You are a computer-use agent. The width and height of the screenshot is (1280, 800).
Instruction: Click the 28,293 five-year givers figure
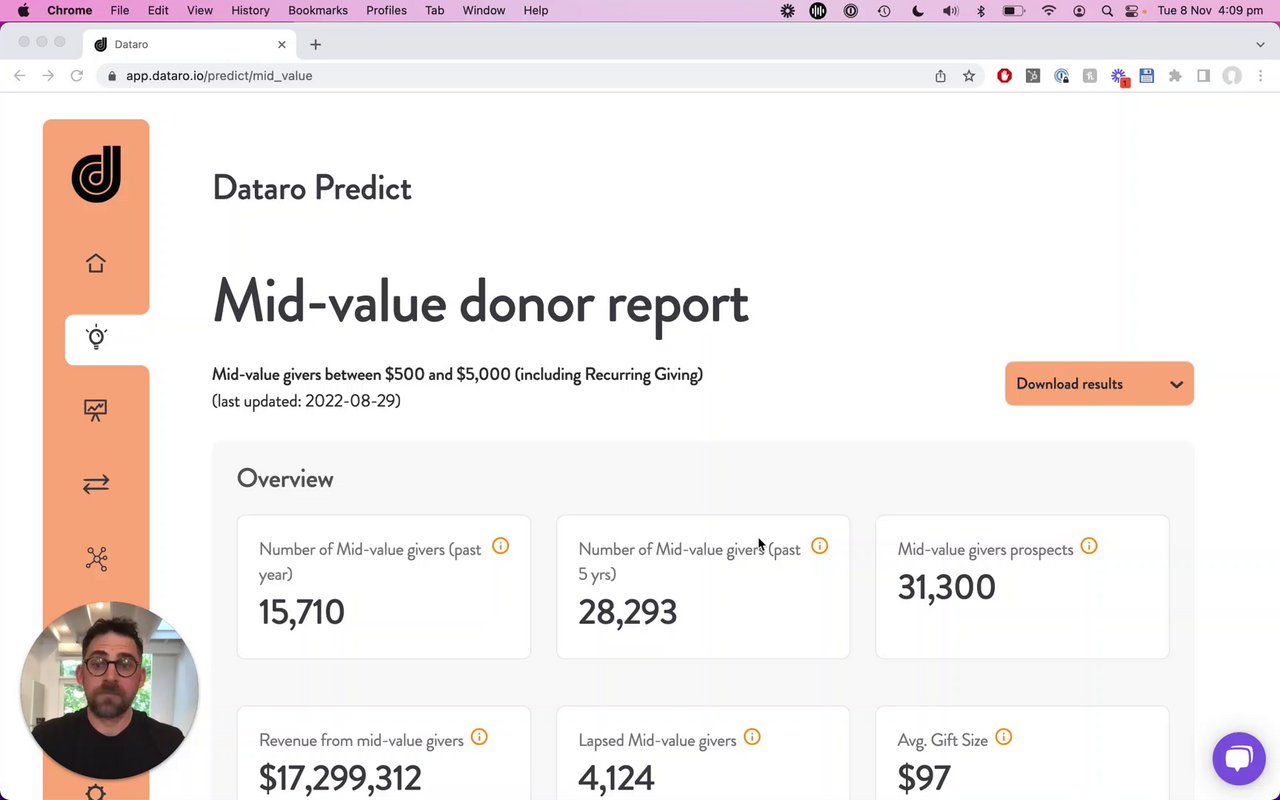[x=627, y=612]
